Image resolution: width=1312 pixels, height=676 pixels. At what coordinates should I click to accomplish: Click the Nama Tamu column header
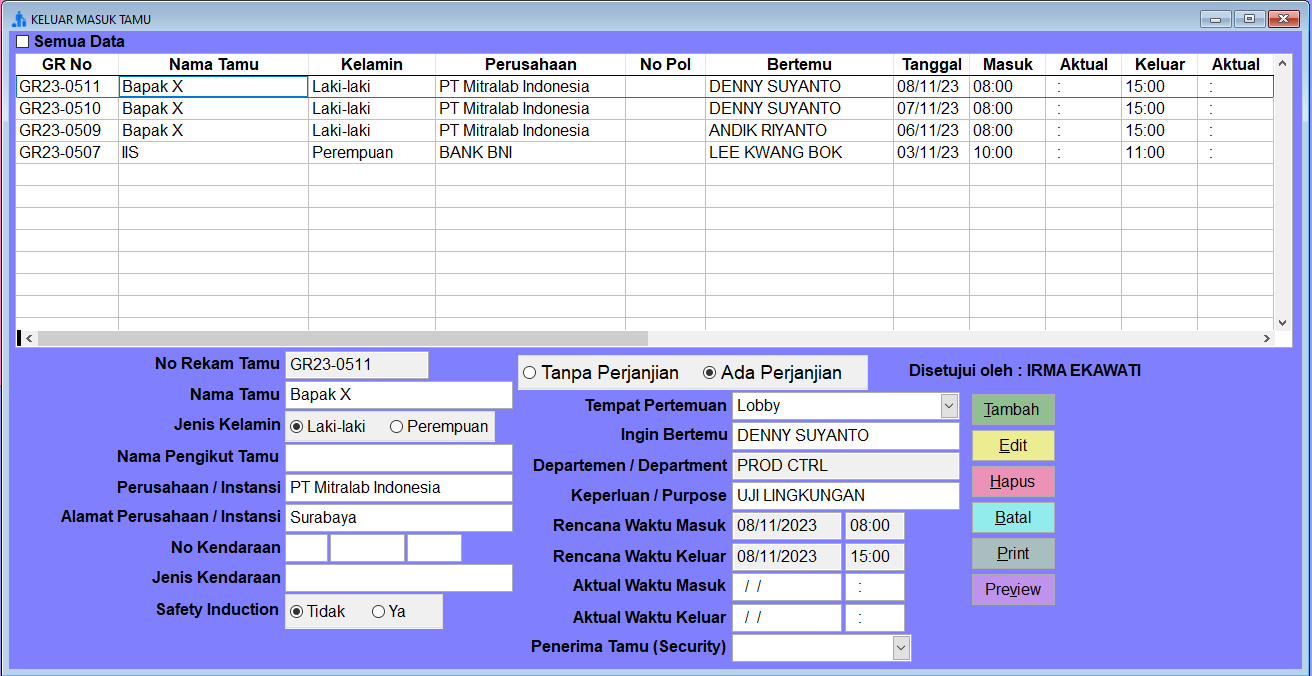[213, 64]
